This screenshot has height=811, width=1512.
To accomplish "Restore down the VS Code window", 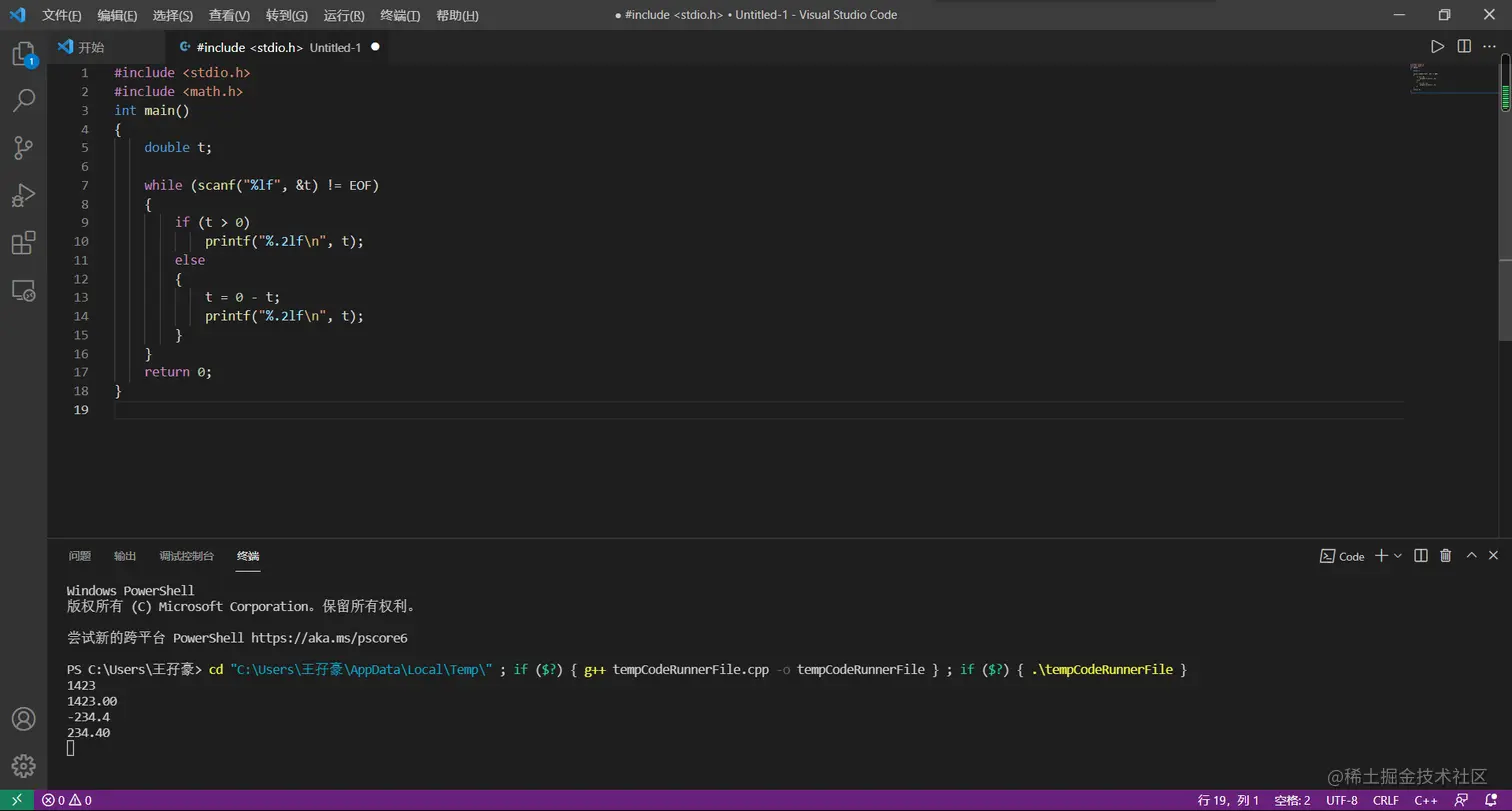I will pos(1444,15).
